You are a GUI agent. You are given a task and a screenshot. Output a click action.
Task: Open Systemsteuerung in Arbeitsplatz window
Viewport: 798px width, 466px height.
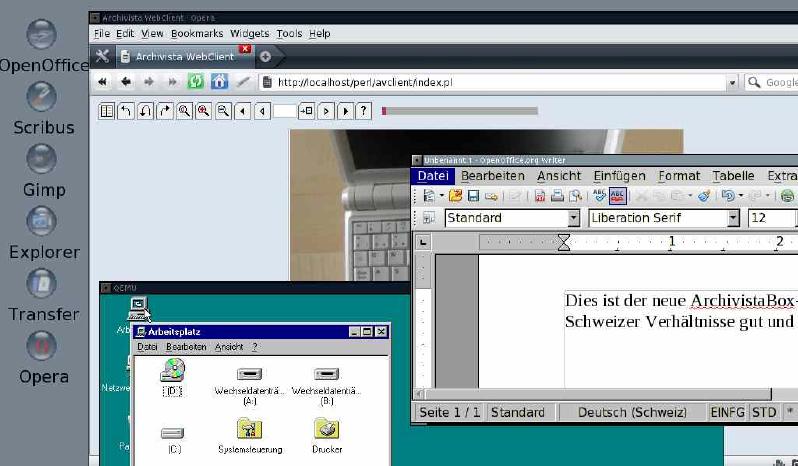point(249,435)
